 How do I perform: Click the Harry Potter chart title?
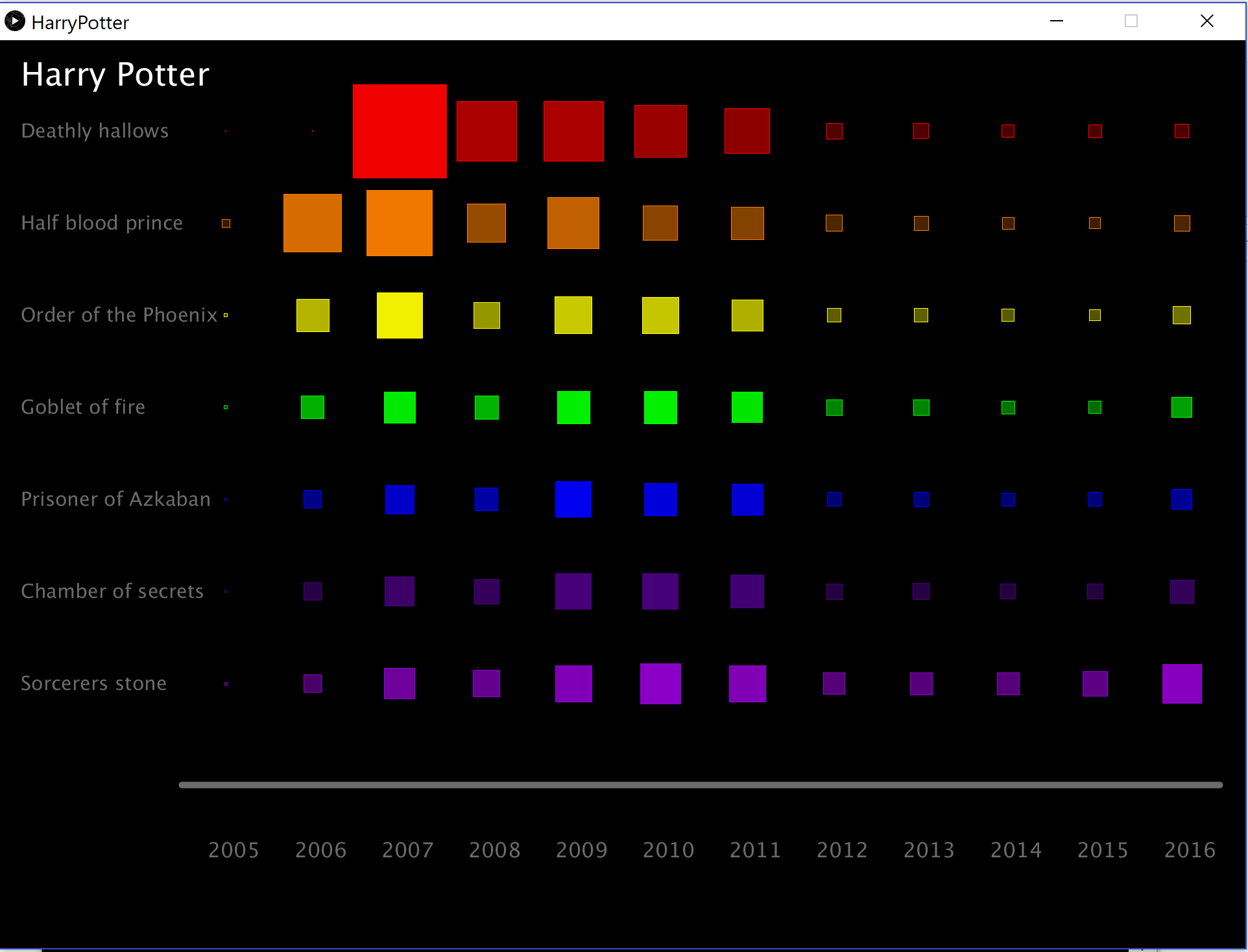(115, 75)
